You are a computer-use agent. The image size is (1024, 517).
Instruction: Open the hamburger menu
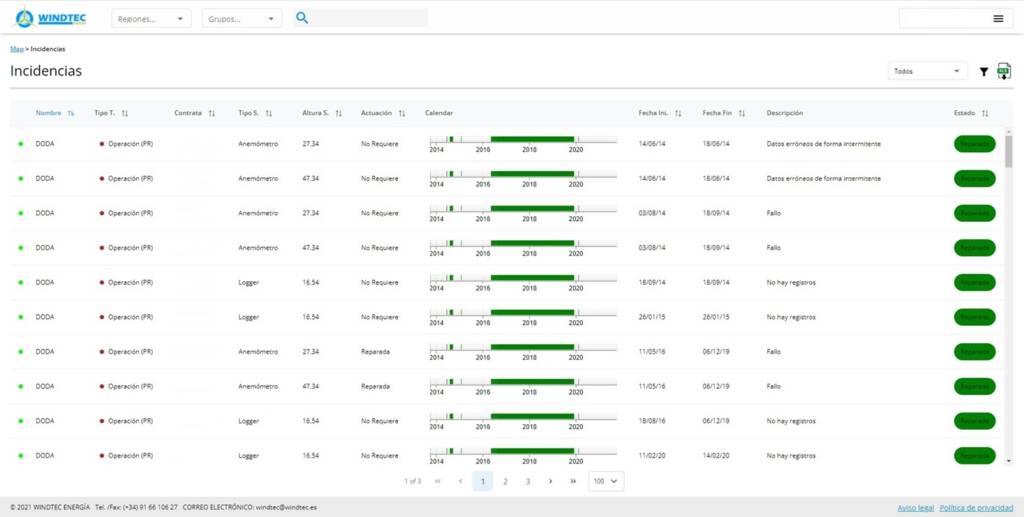(x=997, y=18)
